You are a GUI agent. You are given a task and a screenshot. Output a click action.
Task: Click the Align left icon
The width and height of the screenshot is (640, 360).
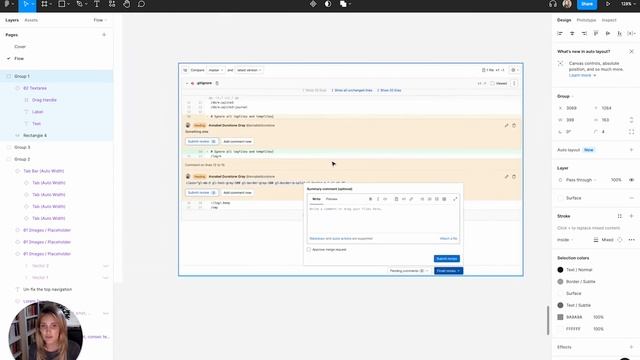(560, 33)
